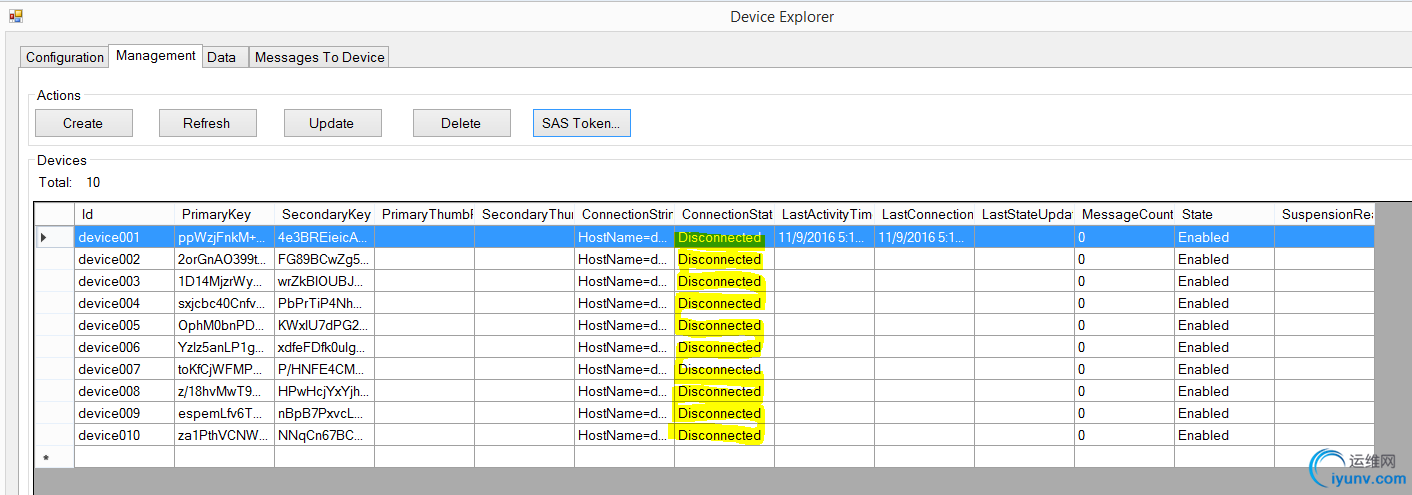Click the Create button
The width and height of the screenshot is (1412, 495).
83,123
